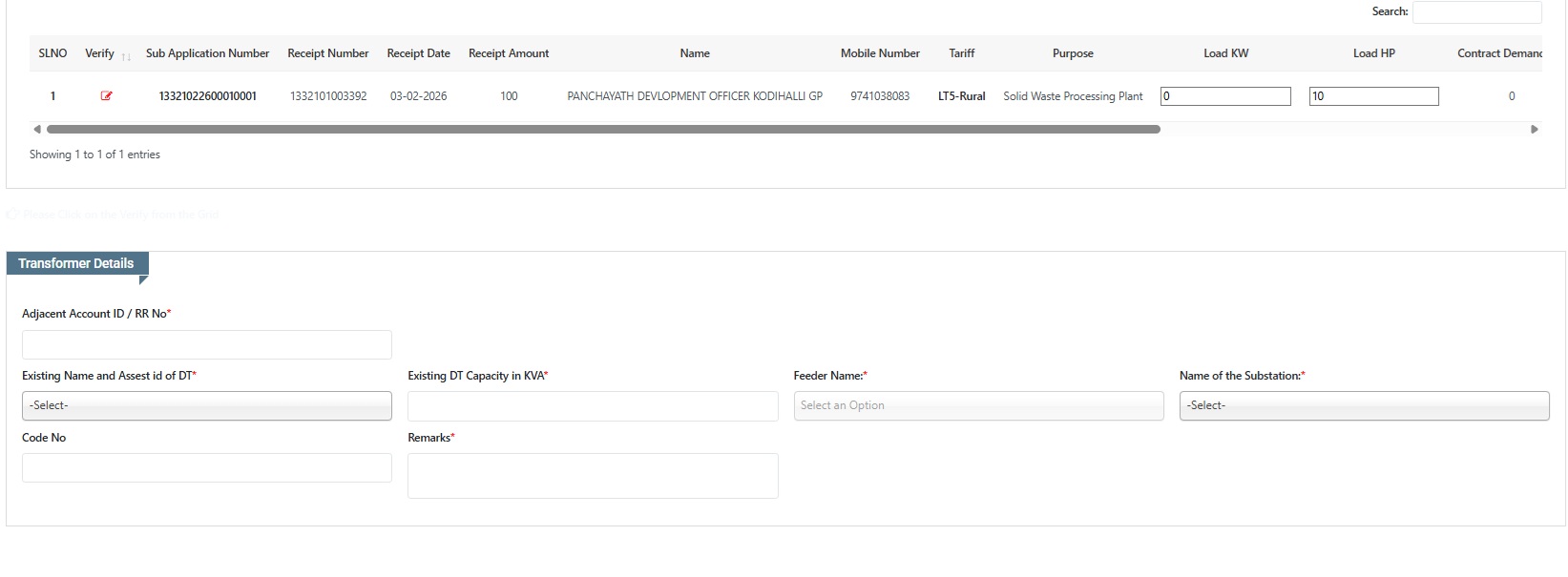Open Existing Name and Asset id dropdown

(x=206, y=405)
